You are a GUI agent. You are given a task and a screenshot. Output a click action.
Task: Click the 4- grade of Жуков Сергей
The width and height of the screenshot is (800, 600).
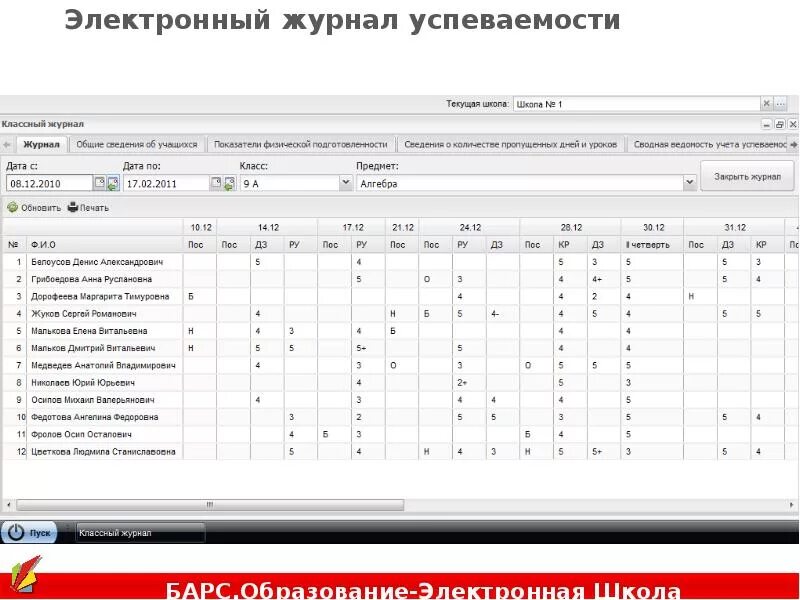coord(495,314)
